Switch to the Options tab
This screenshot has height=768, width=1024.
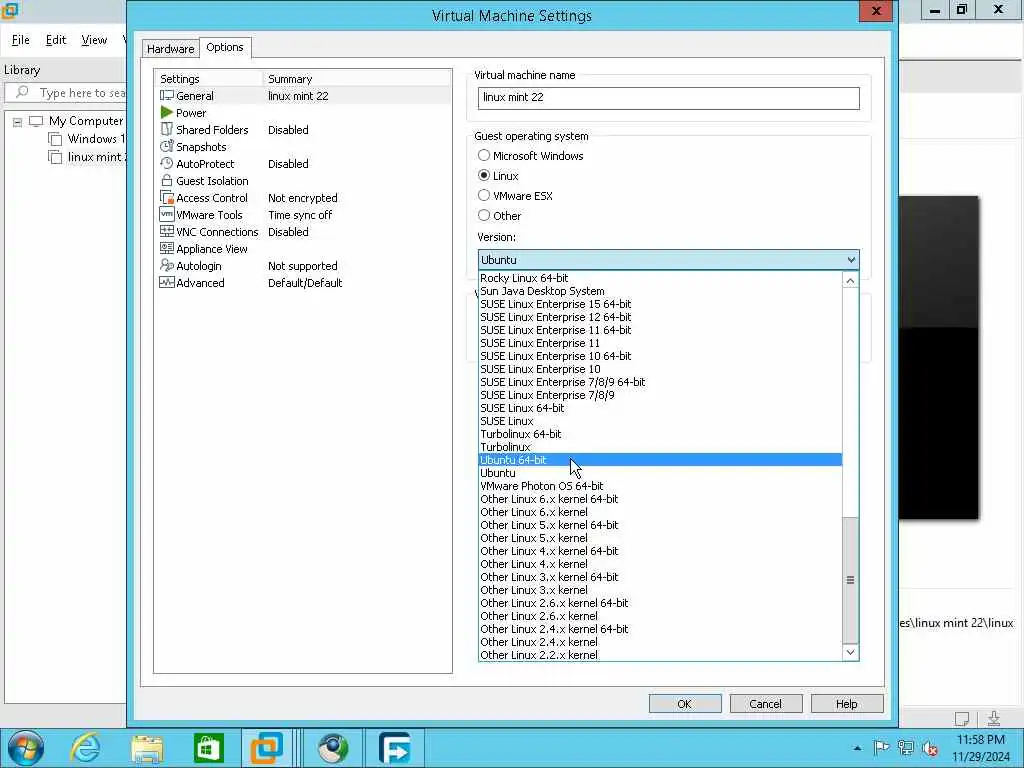coord(225,47)
